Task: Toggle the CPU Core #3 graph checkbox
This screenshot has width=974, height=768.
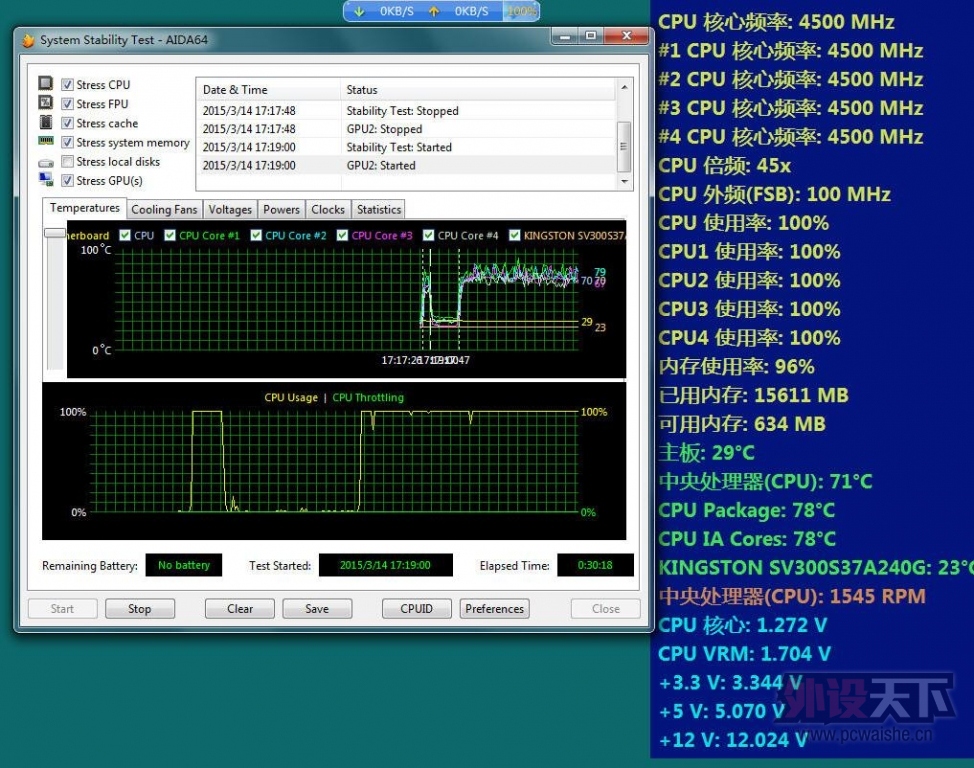Action: [x=342, y=235]
